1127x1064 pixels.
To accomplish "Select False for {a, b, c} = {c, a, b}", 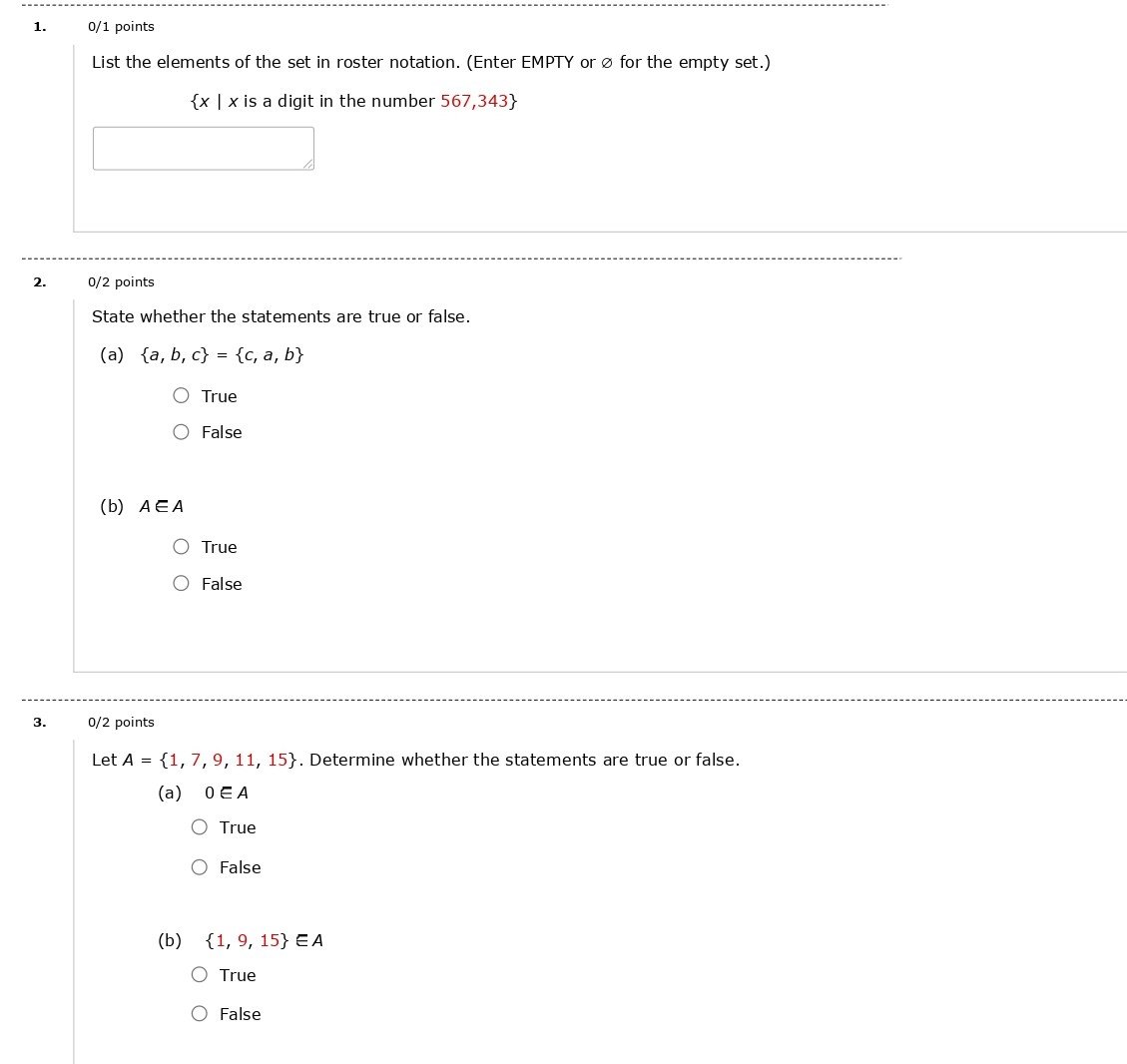I will 181,432.
